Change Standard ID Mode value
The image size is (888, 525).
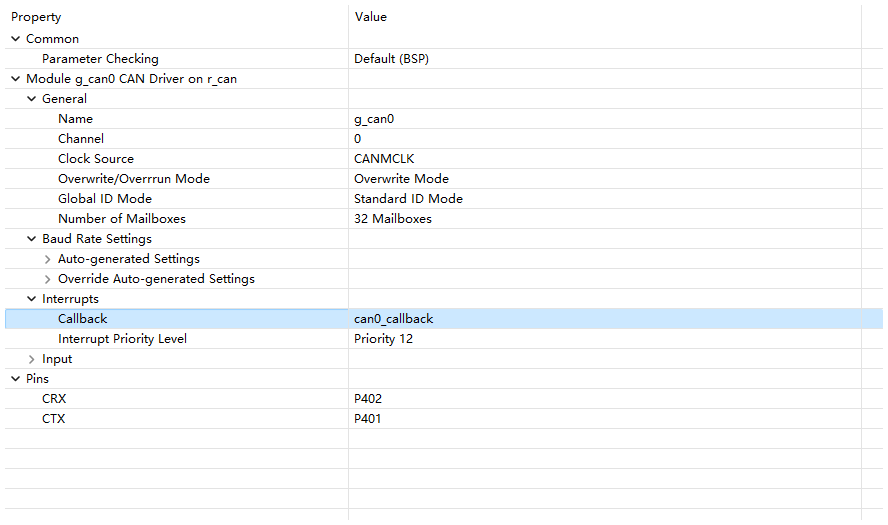(x=408, y=199)
